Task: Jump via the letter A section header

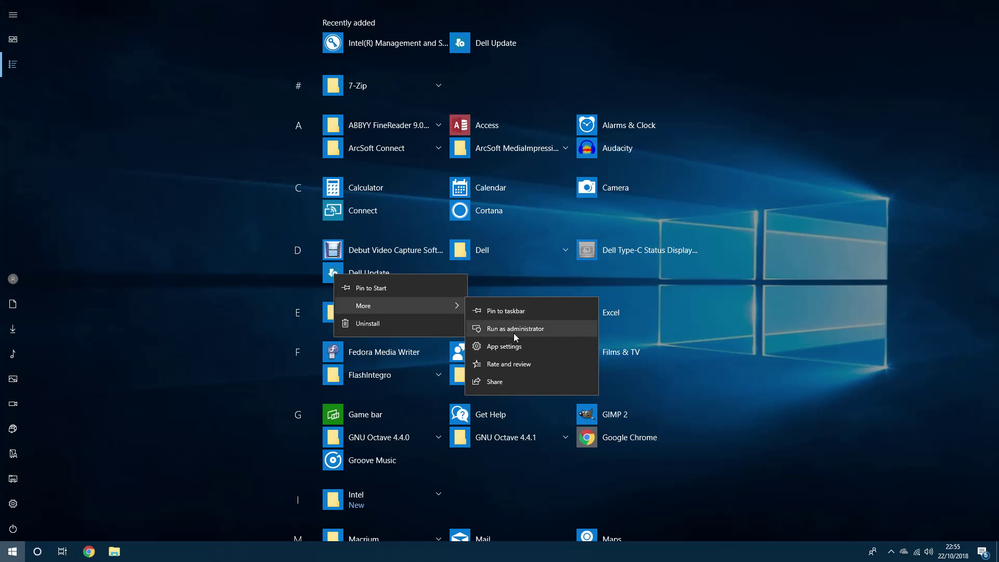Action: coord(298,126)
